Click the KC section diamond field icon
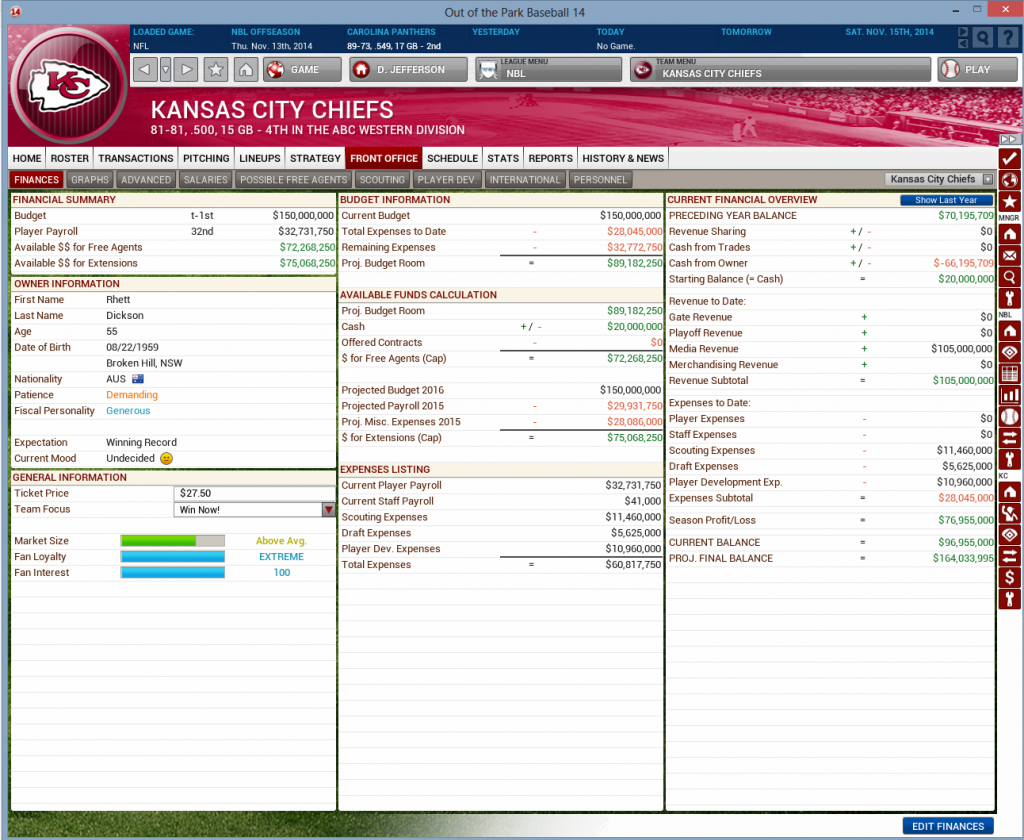Viewport: 1024px width, 840px height. click(x=1009, y=535)
